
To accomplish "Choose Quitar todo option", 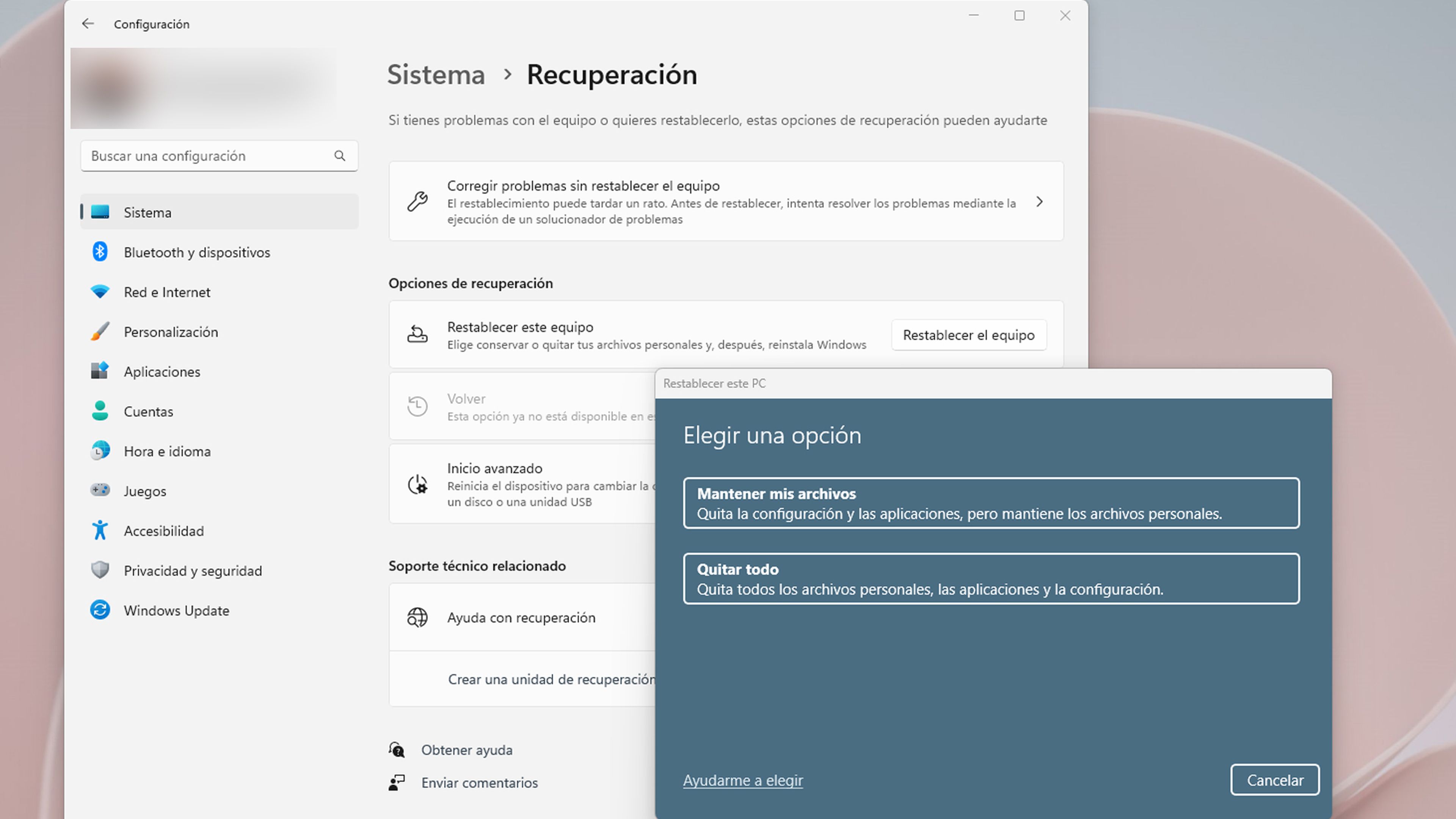I will [992, 579].
